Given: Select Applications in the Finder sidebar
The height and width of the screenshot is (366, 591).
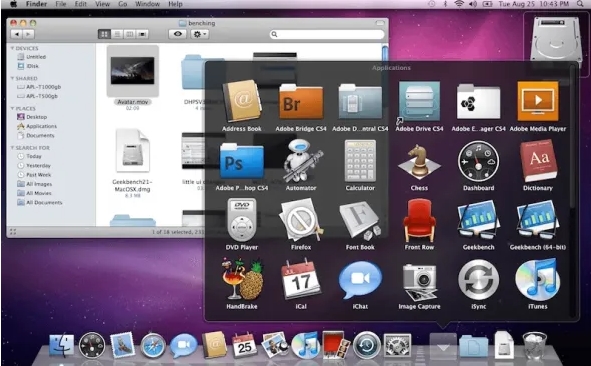Looking at the screenshot, I should point(37,126).
